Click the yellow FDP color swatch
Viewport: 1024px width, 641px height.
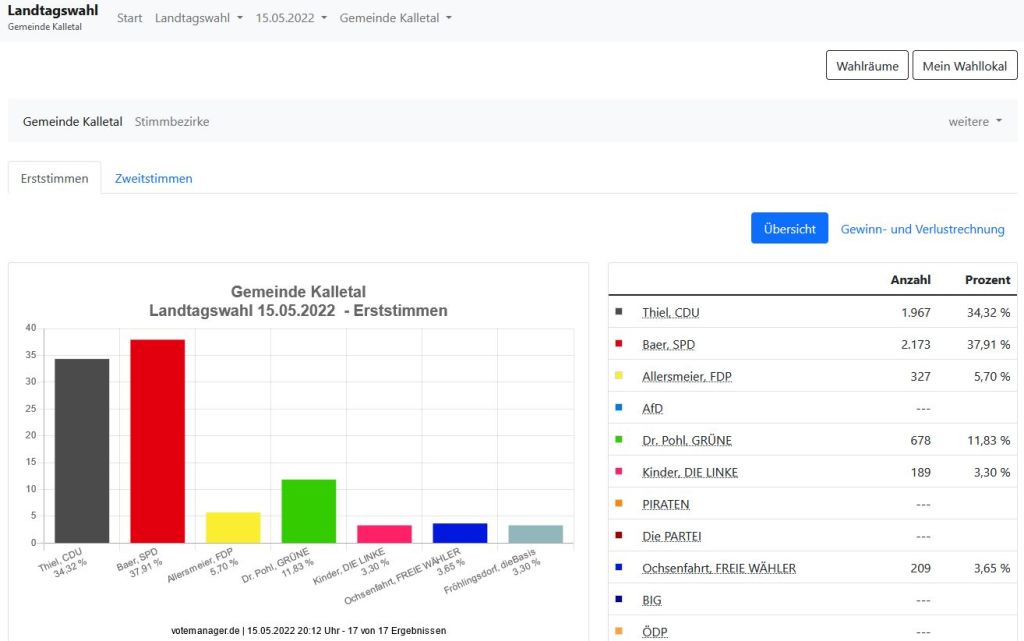pos(618,375)
